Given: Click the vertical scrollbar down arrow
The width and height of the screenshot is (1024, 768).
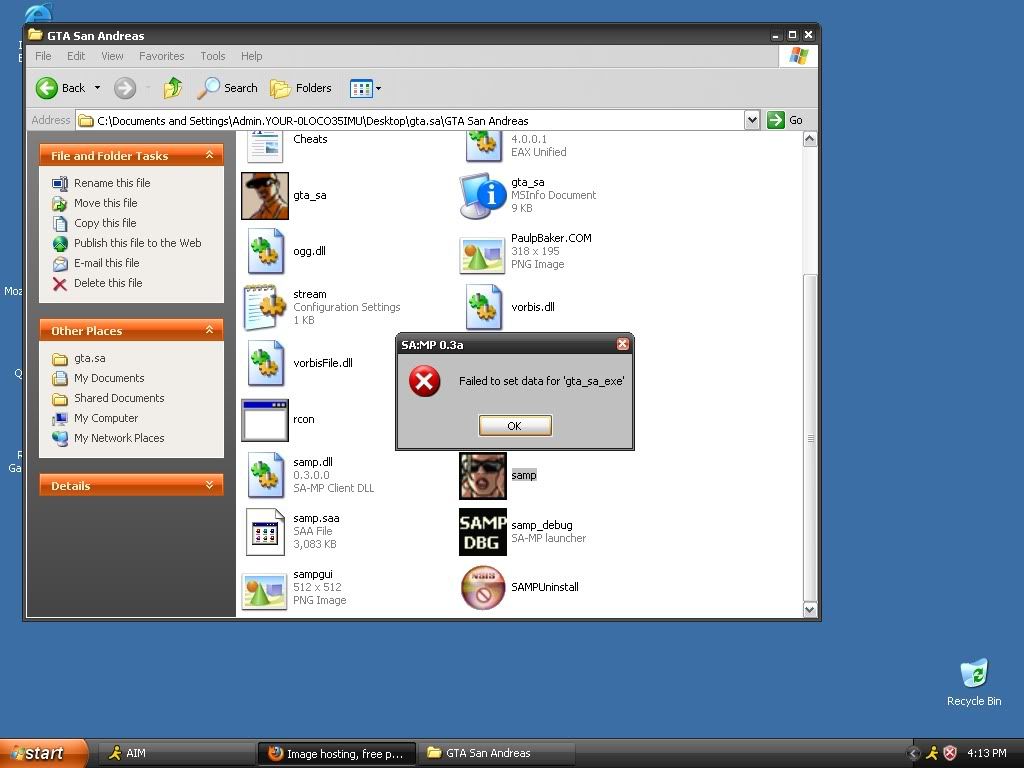Looking at the screenshot, I should [810, 609].
